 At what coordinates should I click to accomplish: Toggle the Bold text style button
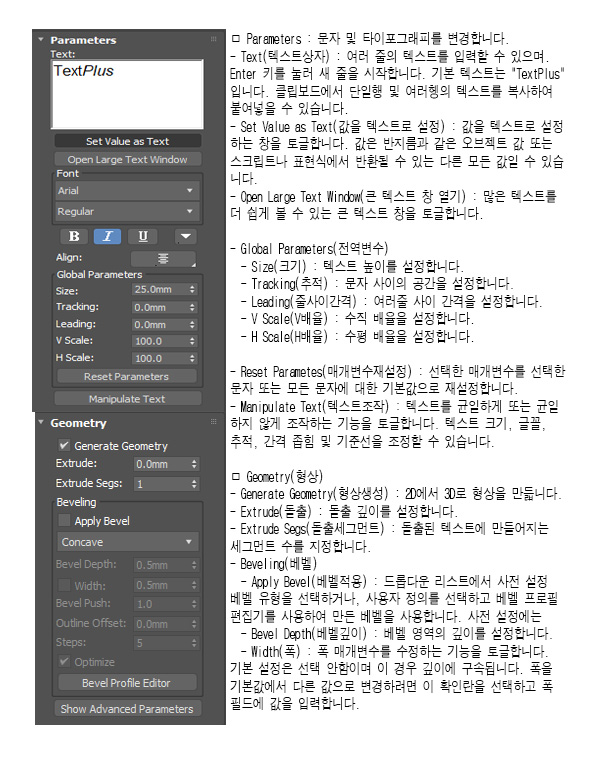click(74, 236)
